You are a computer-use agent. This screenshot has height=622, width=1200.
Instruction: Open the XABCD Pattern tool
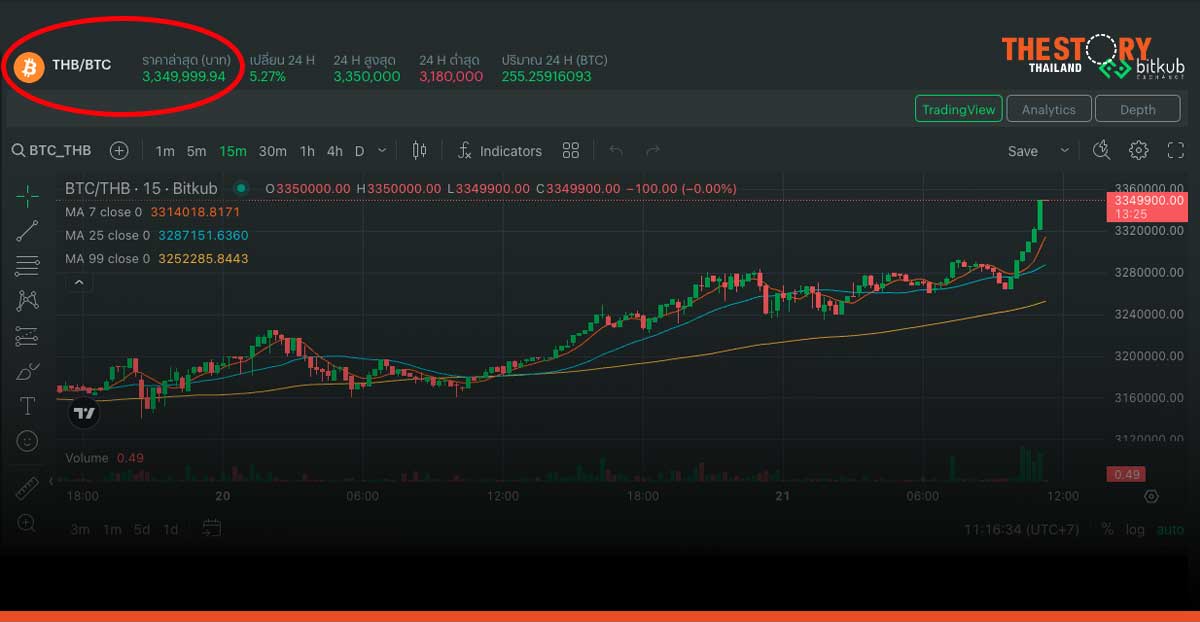pos(27,300)
